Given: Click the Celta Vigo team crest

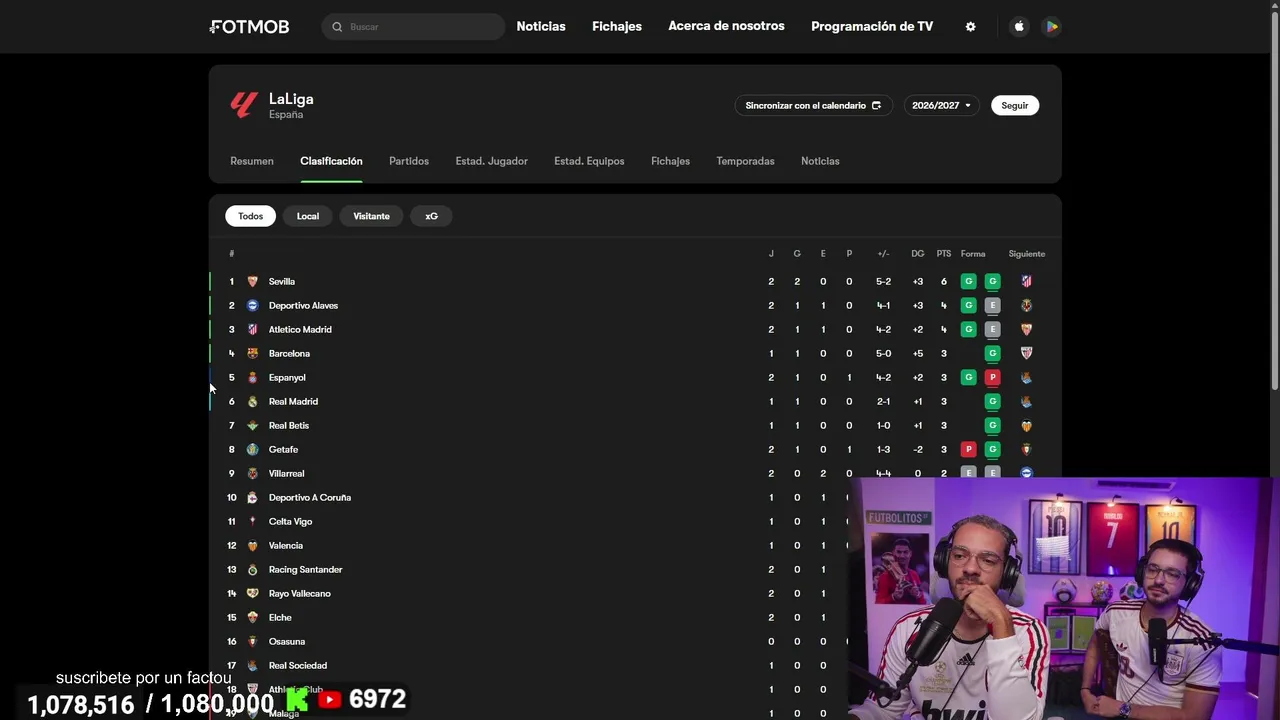Looking at the screenshot, I should point(252,521).
